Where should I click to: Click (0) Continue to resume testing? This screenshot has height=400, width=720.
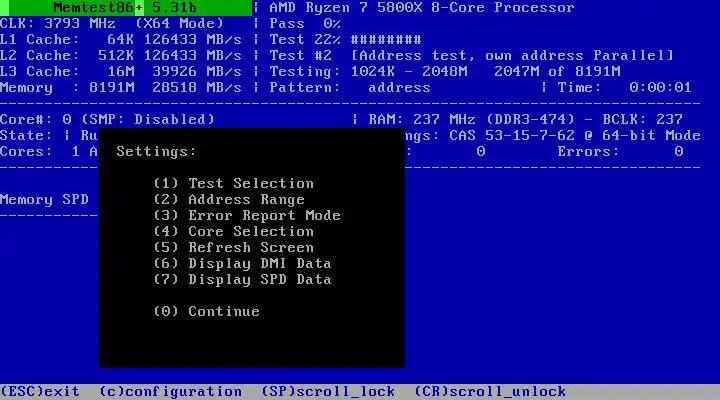coord(207,311)
